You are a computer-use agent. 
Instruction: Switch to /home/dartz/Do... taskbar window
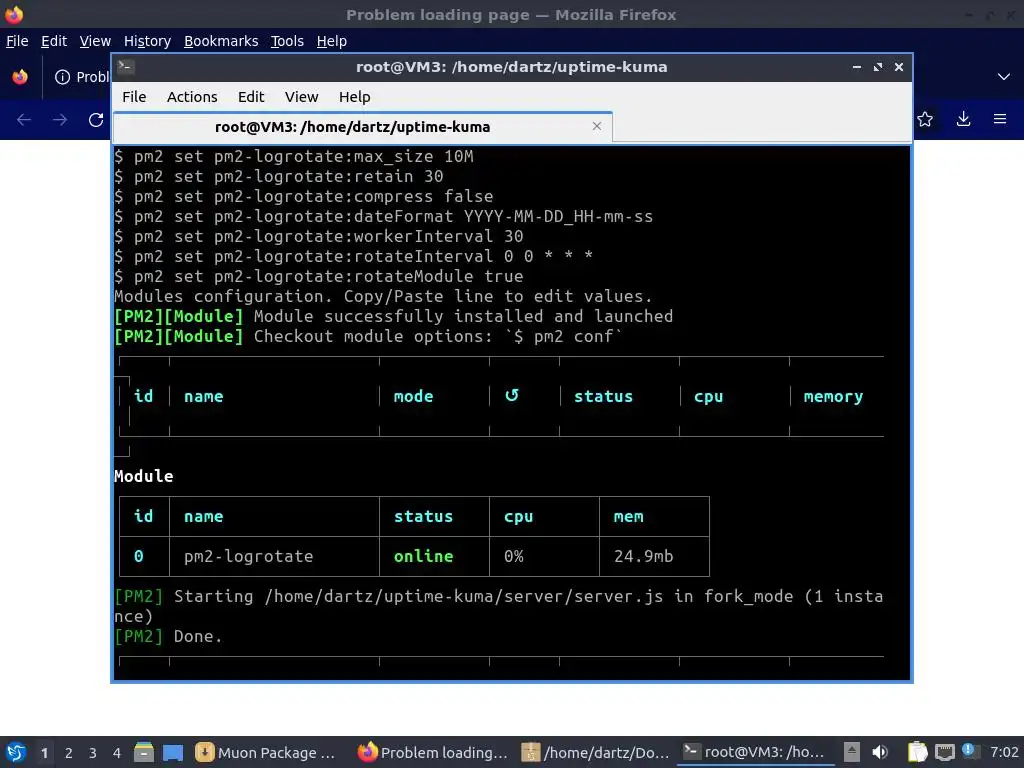[x=596, y=753]
